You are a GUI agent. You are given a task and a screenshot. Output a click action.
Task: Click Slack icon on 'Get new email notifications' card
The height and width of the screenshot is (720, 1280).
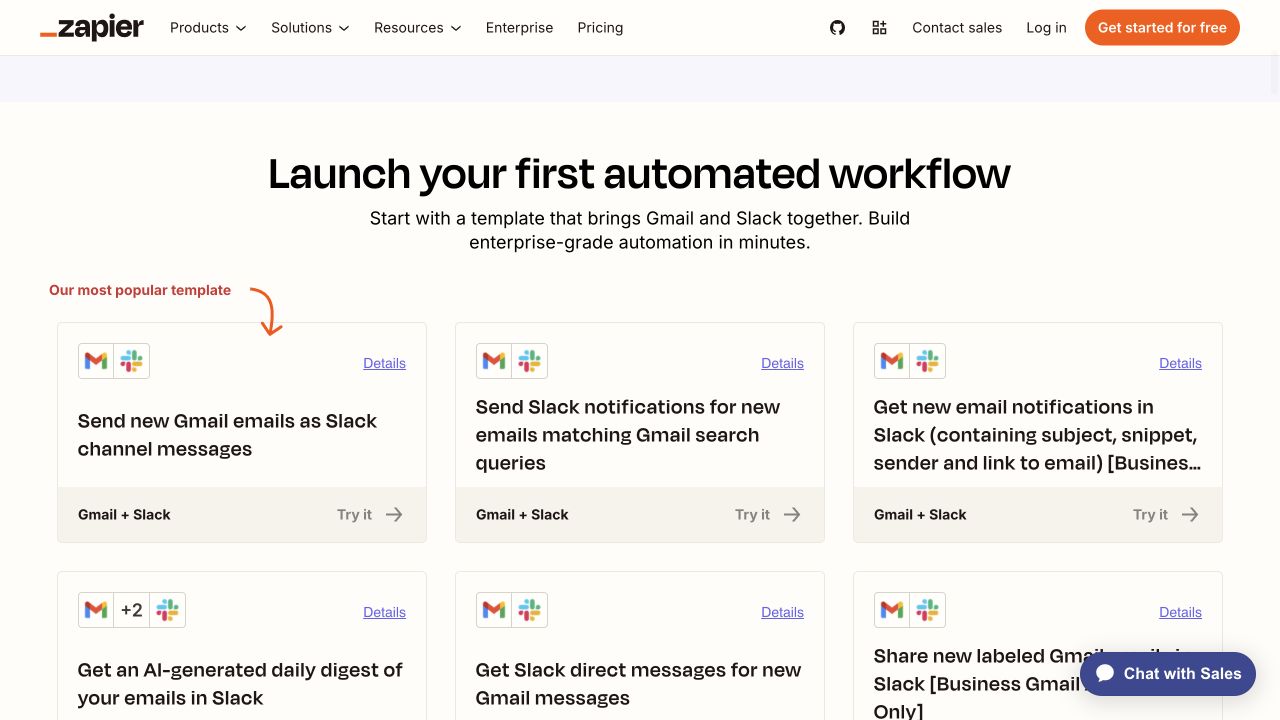point(928,361)
